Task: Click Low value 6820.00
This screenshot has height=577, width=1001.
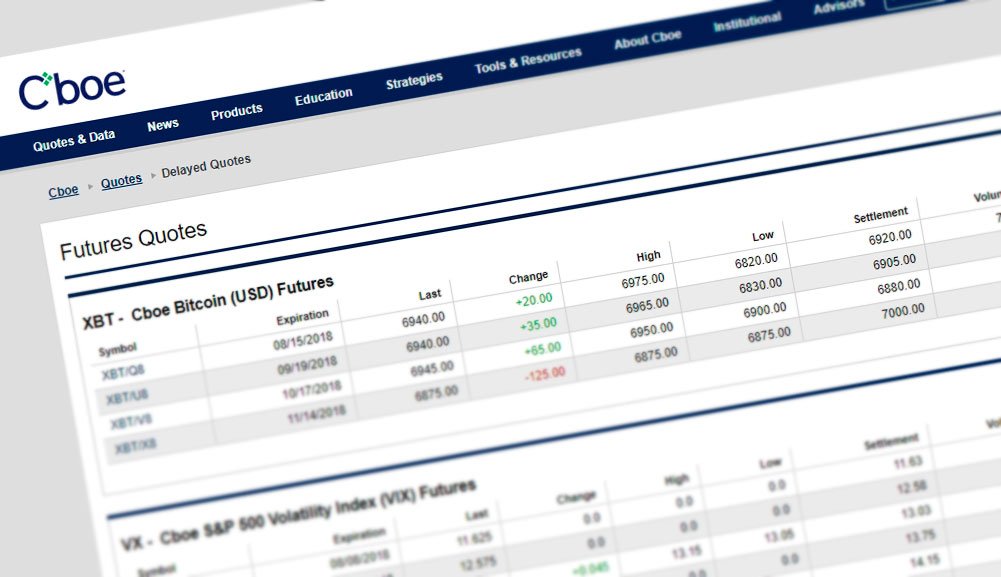Action: [x=756, y=260]
